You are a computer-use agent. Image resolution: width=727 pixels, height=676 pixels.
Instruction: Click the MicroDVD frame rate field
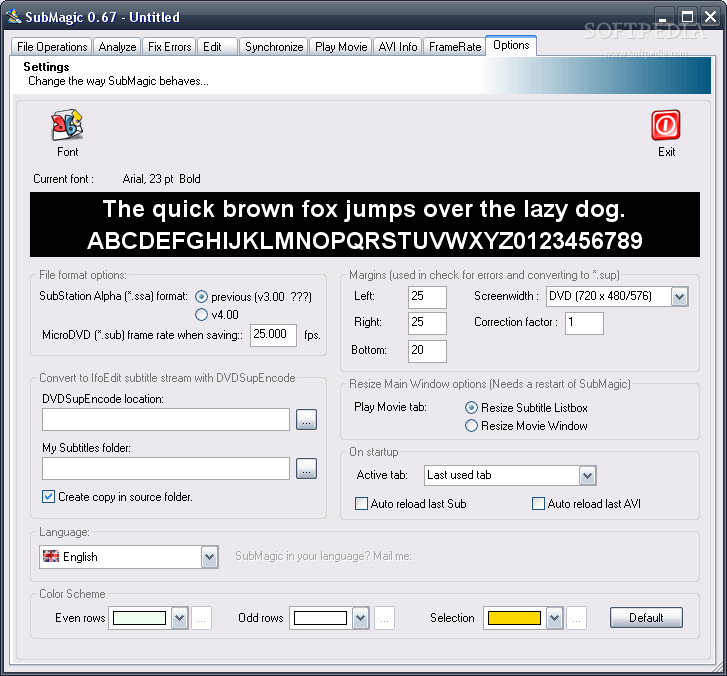click(273, 335)
